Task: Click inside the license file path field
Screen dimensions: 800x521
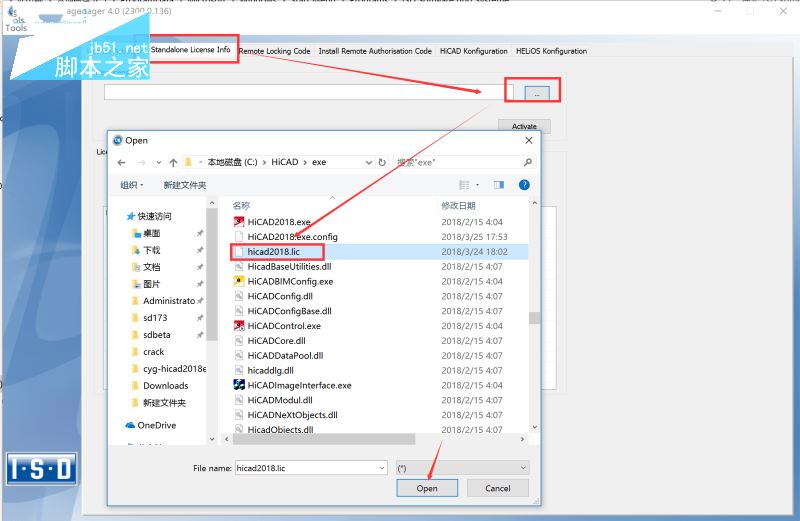Action: pos(308,92)
